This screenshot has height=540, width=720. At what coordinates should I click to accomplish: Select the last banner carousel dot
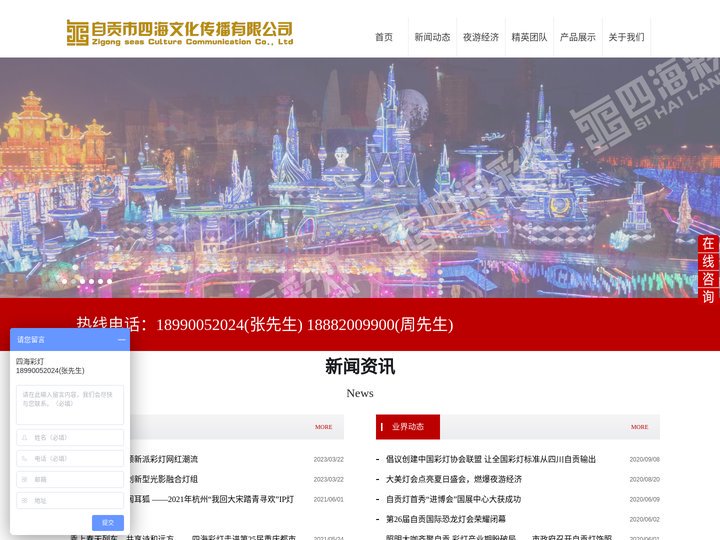(x=109, y=281)
